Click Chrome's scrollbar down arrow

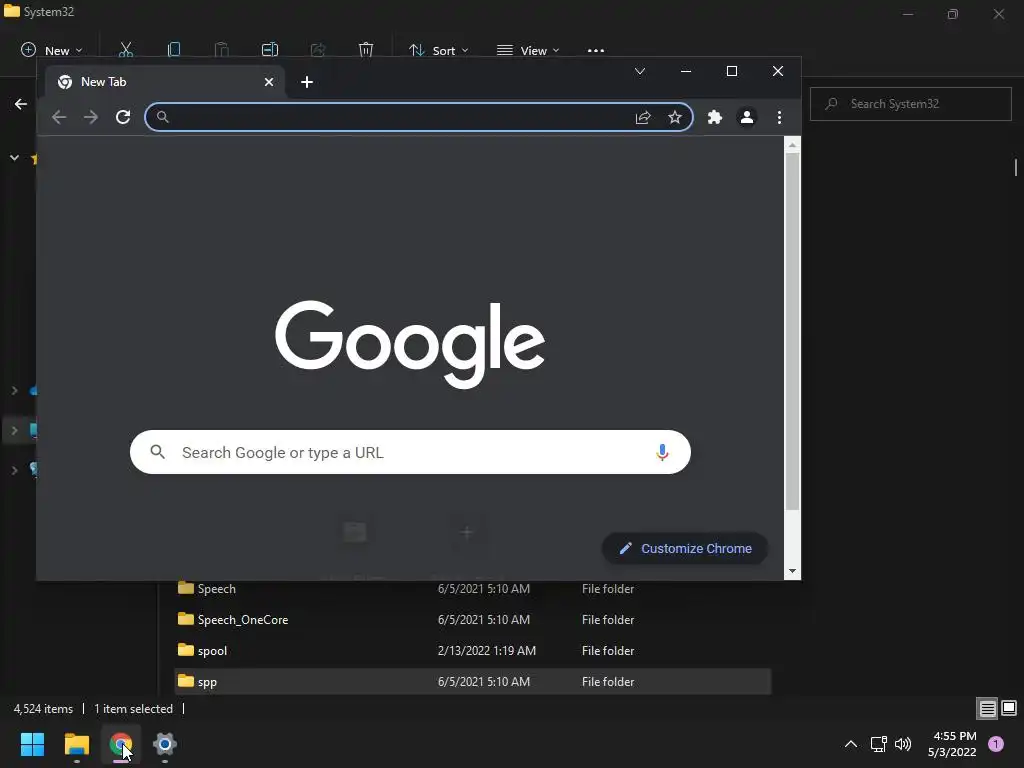[x=792, y=571]
